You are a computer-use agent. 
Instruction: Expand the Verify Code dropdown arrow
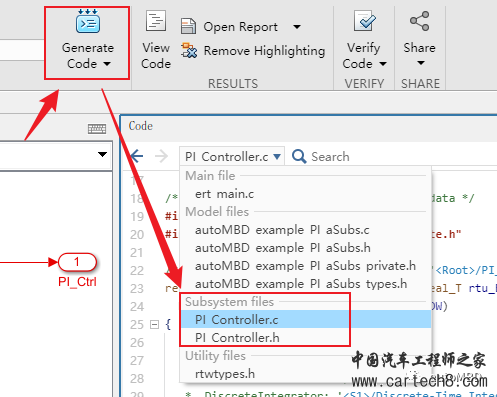pos(383,64)
